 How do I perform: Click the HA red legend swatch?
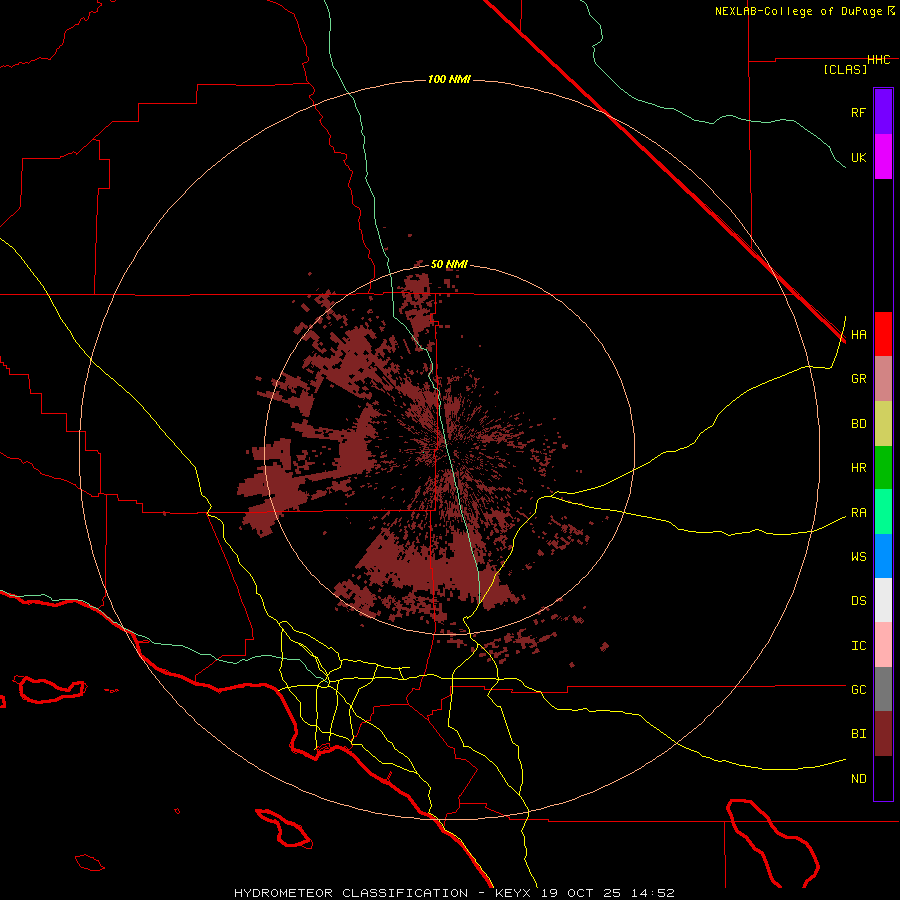tap(883, 334)
